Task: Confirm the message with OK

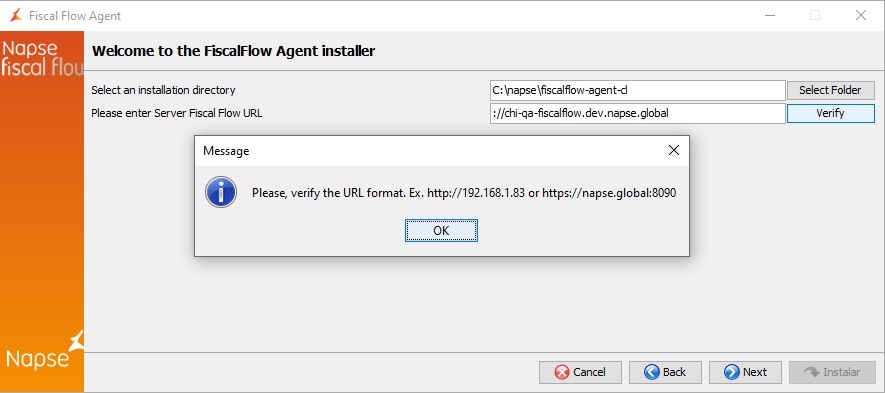Action: click(441, 230)
